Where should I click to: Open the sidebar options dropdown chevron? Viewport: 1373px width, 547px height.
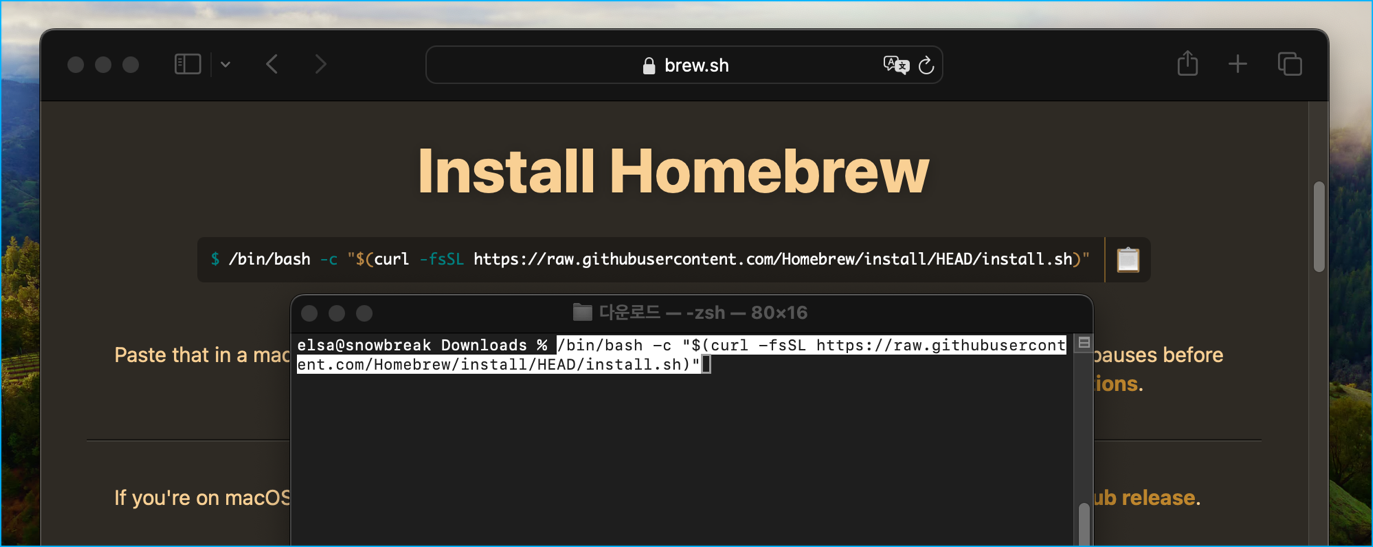(x=226, y=65)
